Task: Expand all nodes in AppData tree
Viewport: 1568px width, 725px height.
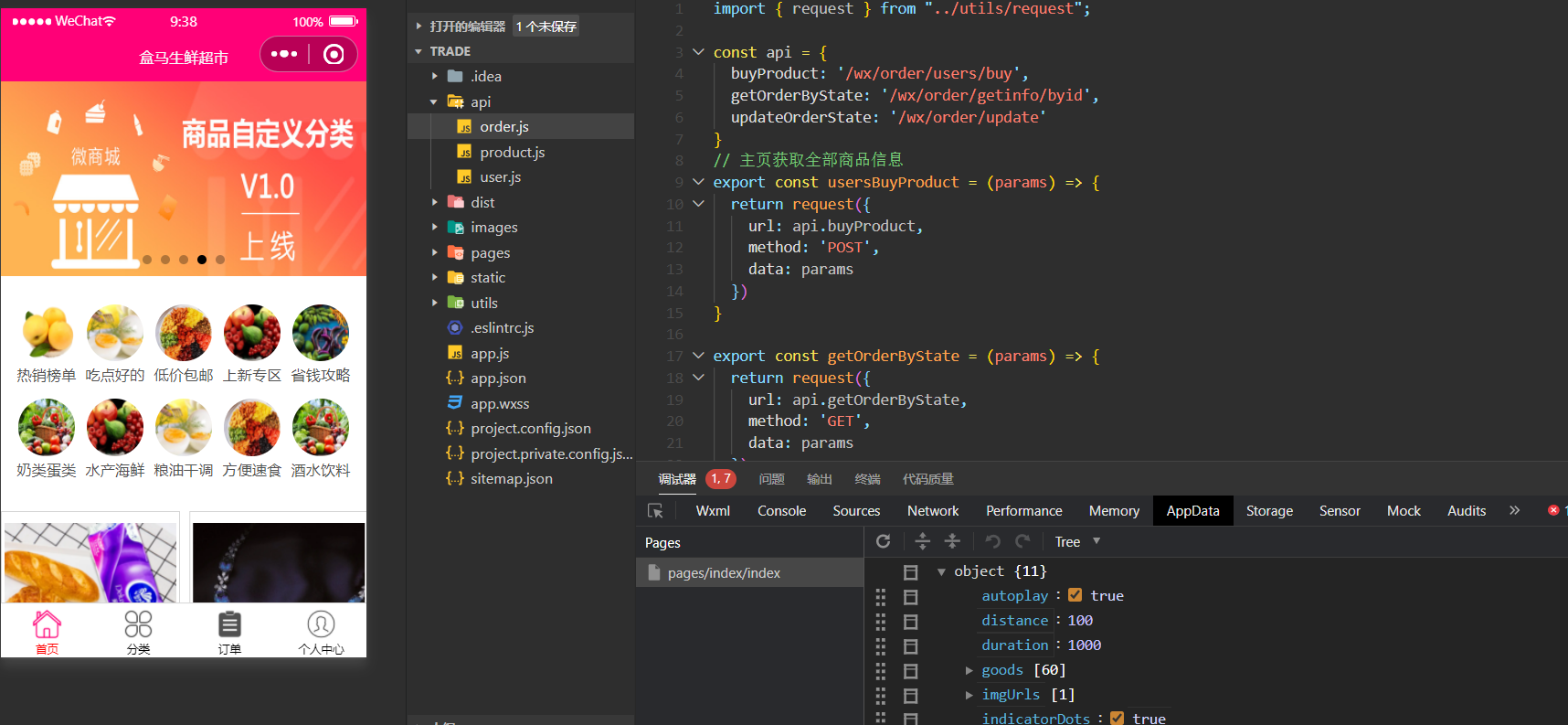Action: click(923, 541)
